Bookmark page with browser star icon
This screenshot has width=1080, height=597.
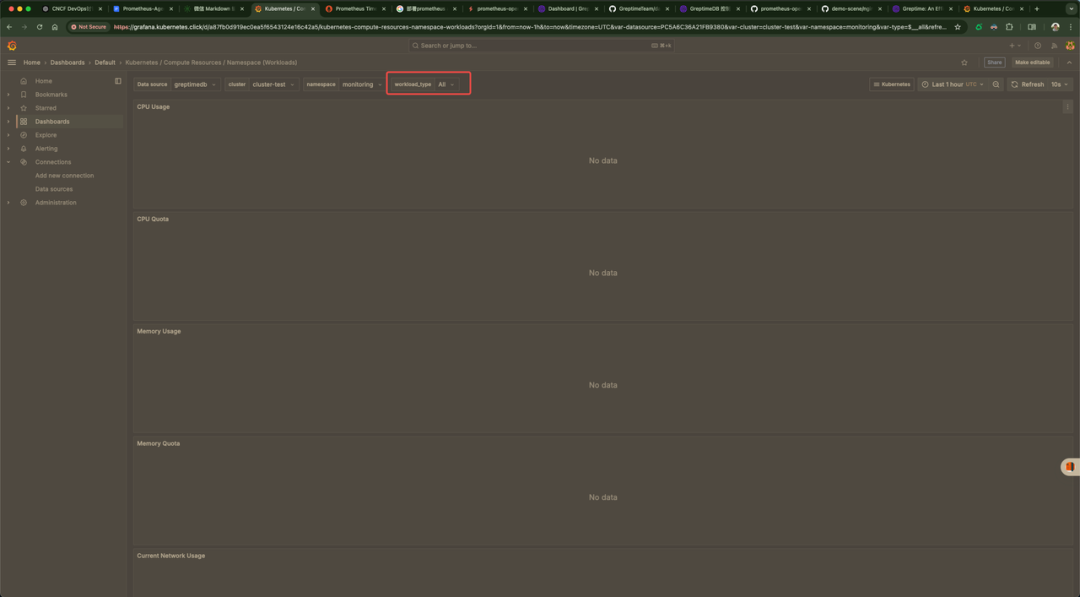(957, 27)
